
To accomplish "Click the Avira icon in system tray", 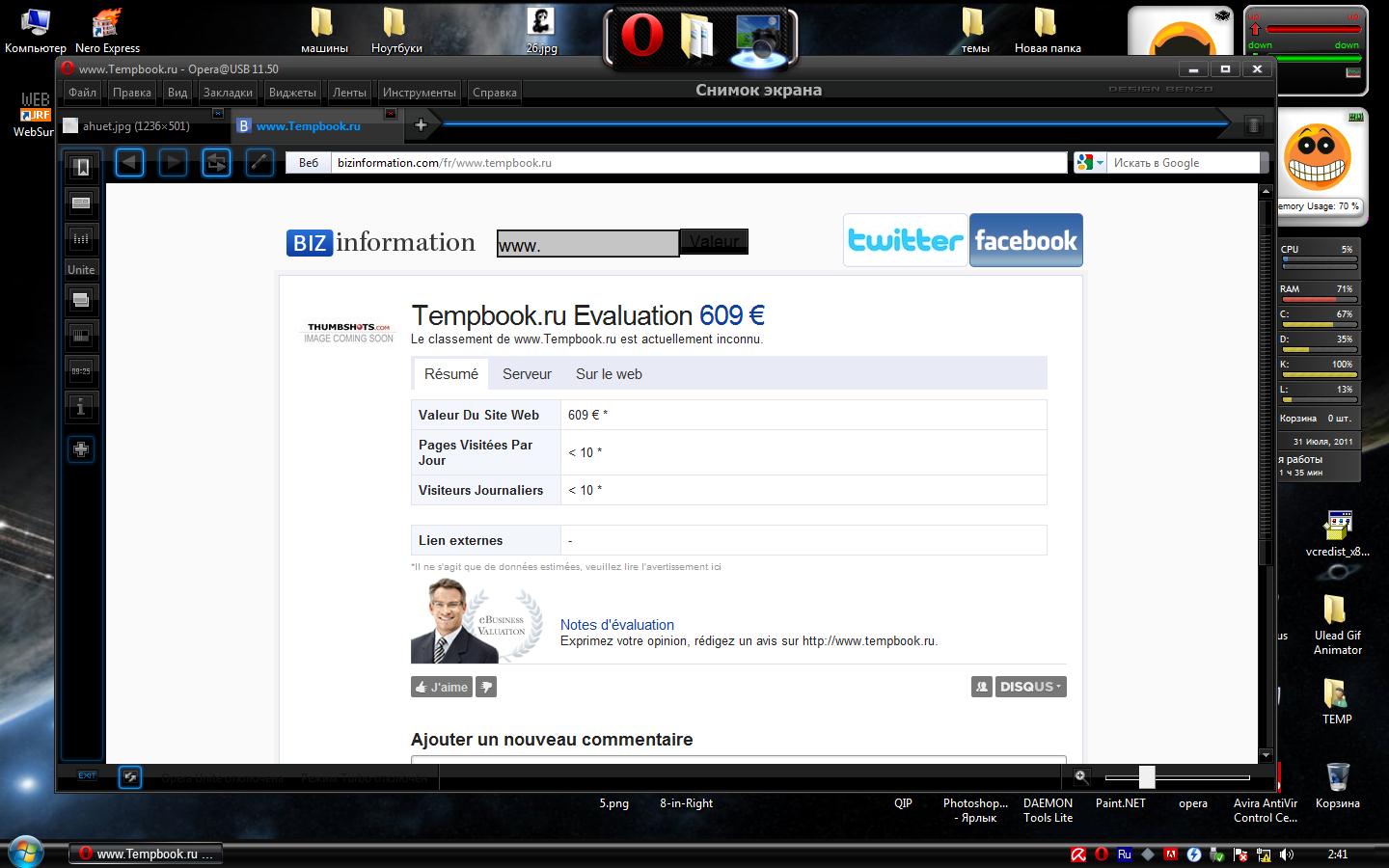I will point(1078,854).
